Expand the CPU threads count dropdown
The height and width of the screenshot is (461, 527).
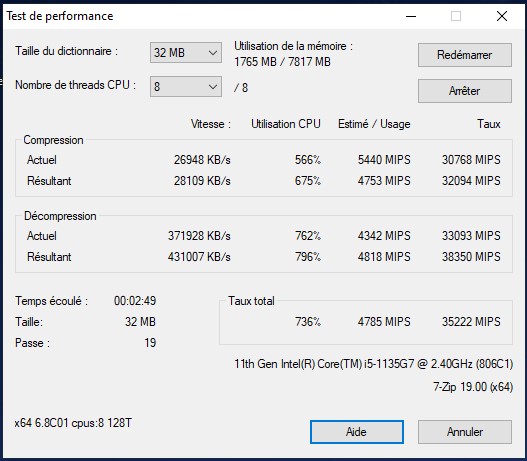(186, 87)
